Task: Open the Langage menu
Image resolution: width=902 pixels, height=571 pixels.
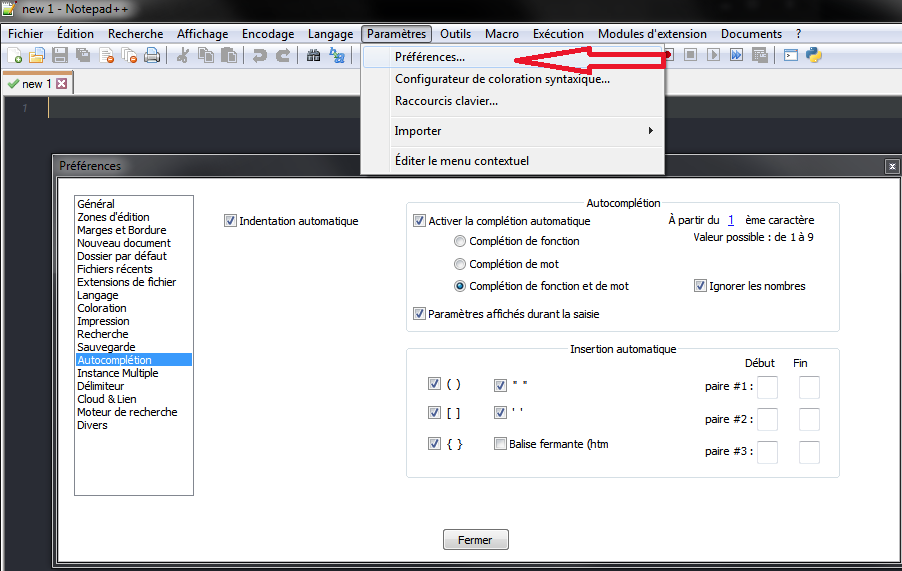Action: [x=331, y=34]
